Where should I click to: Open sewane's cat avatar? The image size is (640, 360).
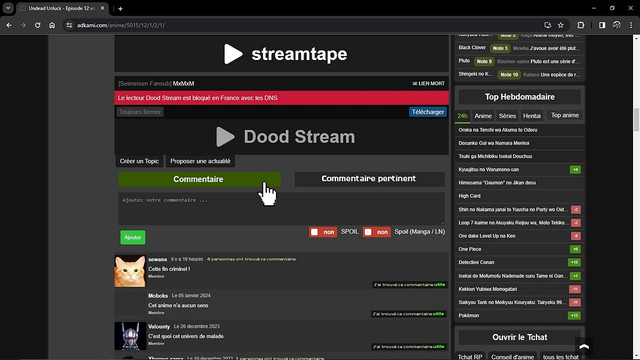pos(130,271)
